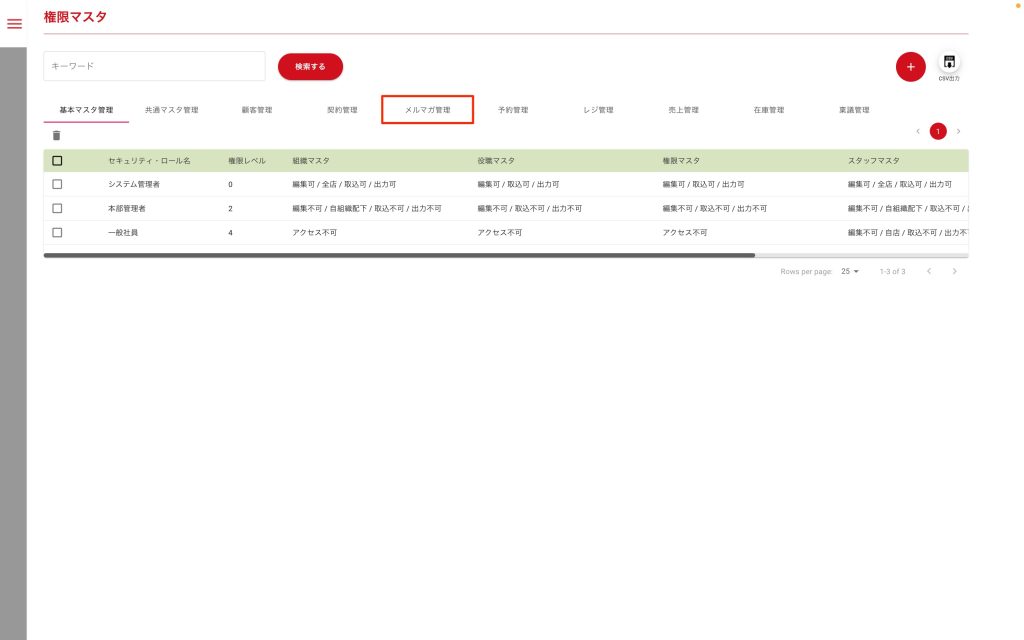
Task: Export data with CSV出力 icon
Action: [949, 64]
